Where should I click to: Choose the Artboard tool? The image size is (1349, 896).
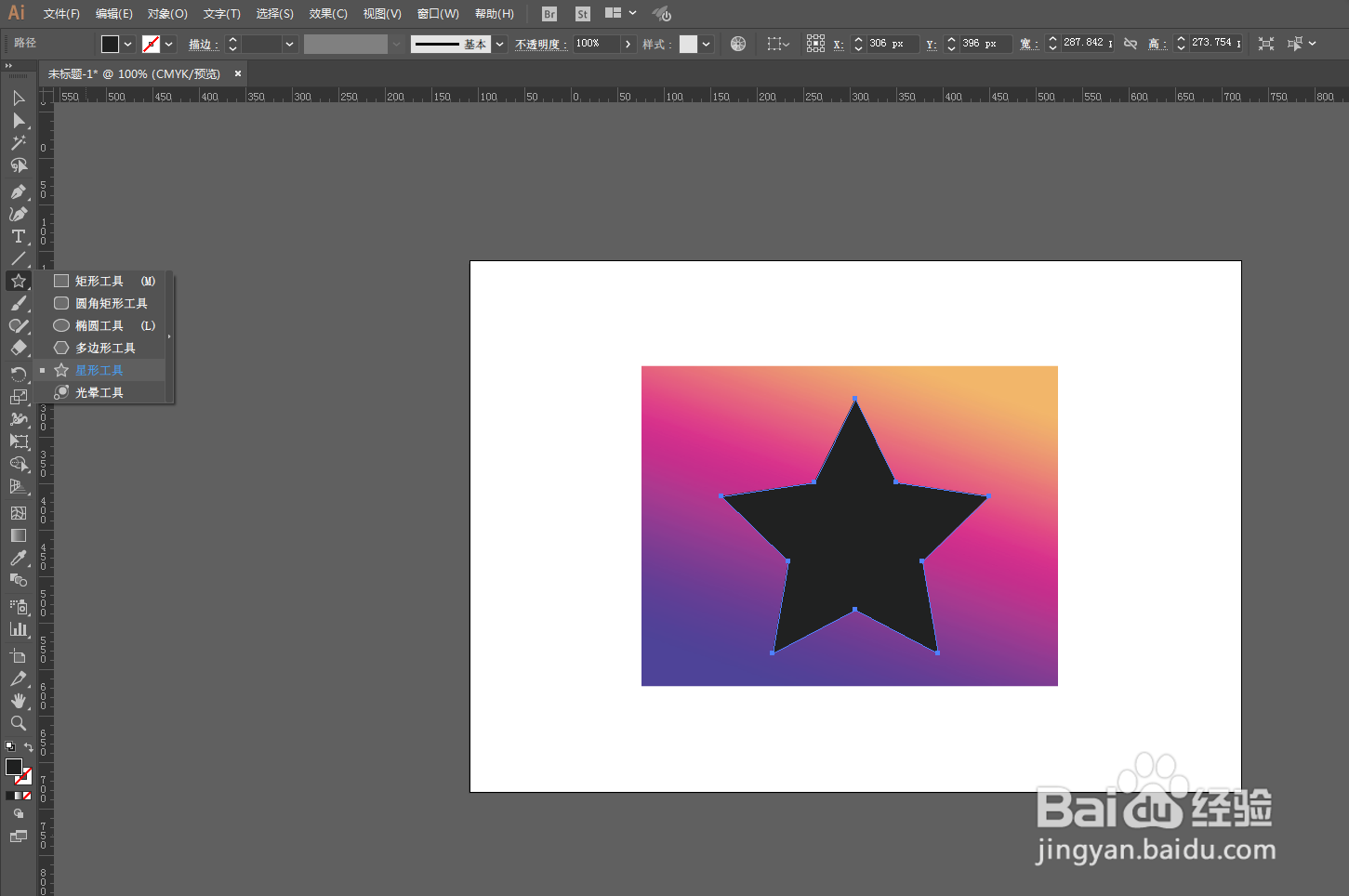click(x=18, y=655)
